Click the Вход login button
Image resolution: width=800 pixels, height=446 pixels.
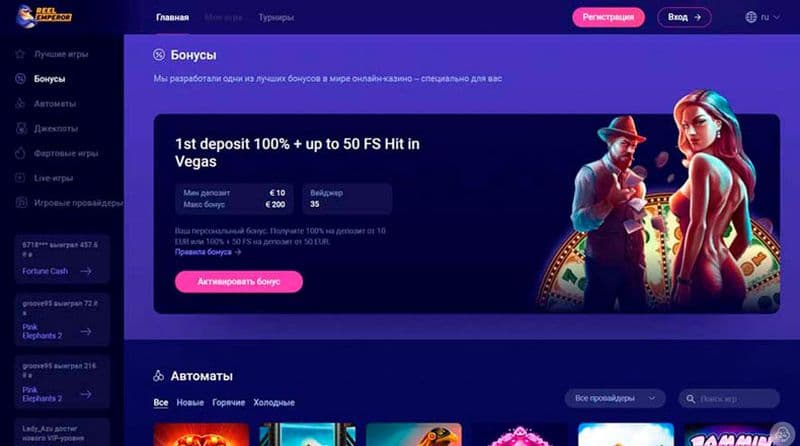(x=684, y=17)
